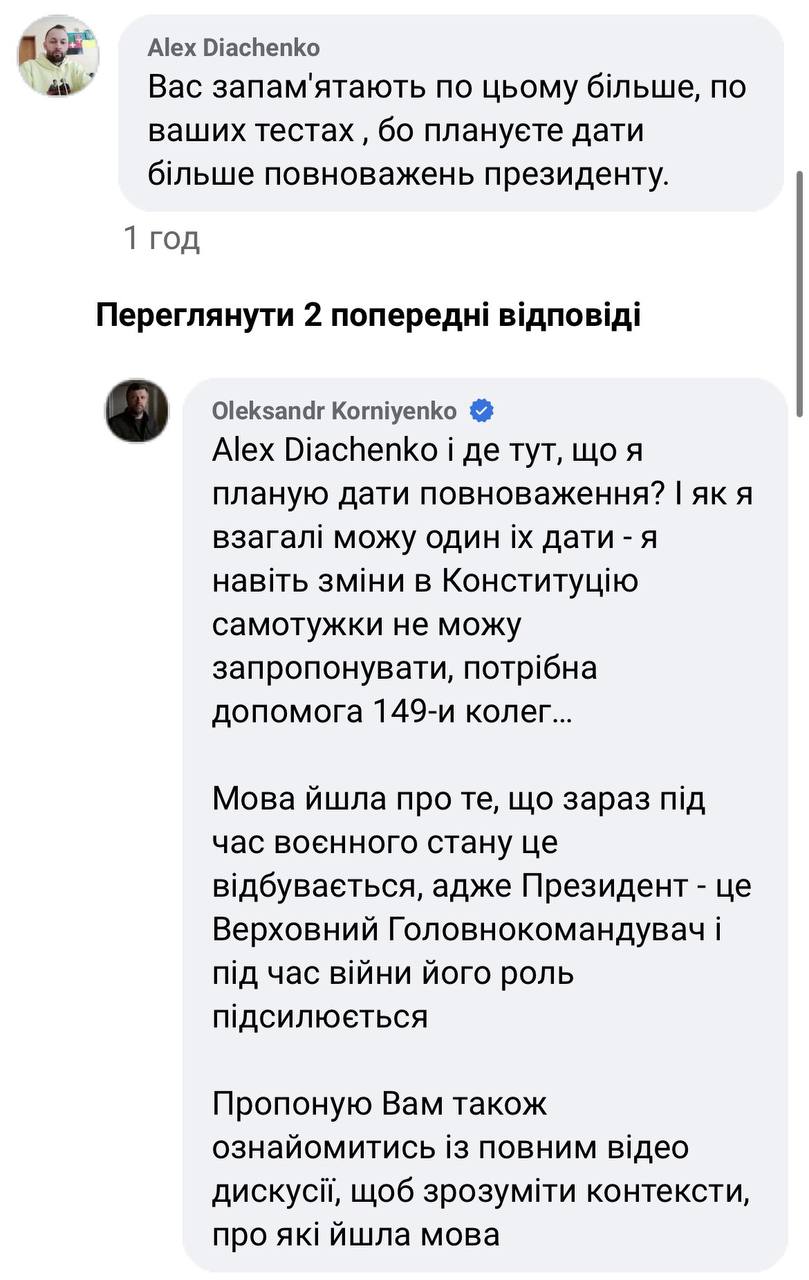Click the comment text starting "Вас запам'ятають"
809x1280 pixels.
point(447,131)
